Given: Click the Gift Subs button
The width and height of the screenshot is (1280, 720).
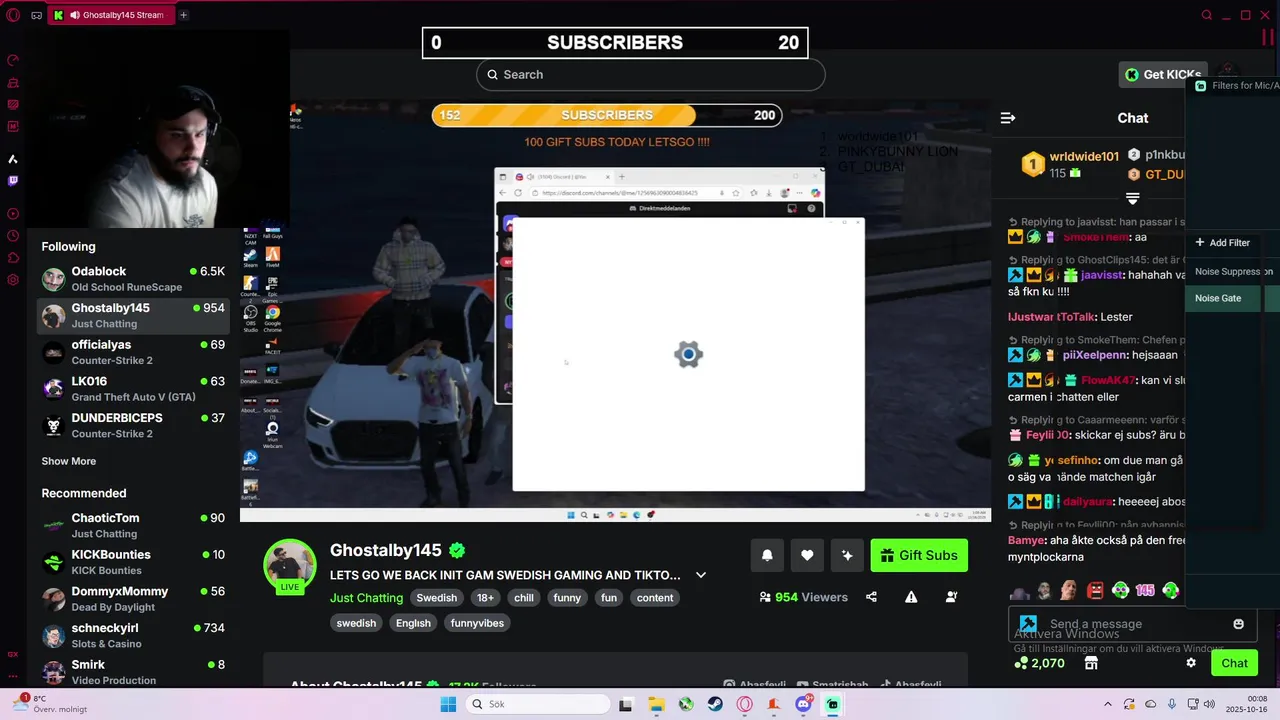Looking at the screenshot, I should tap(919, 555).
